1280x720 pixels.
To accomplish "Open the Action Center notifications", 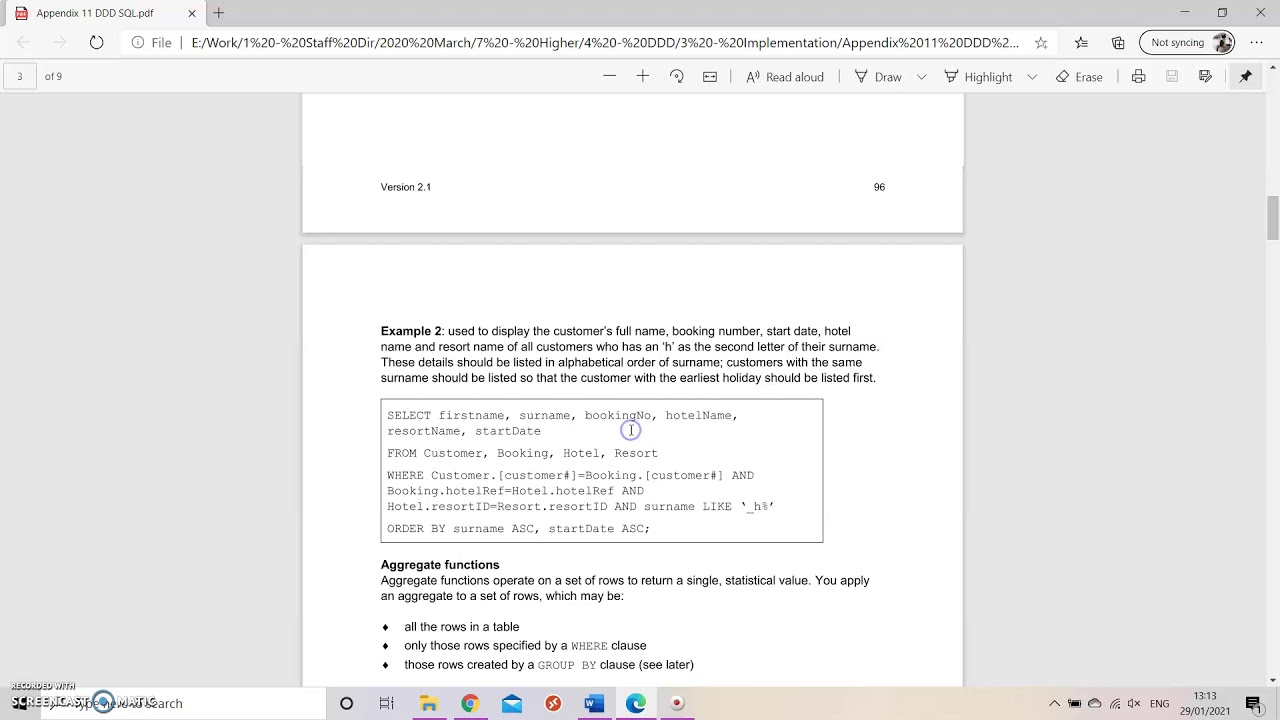I will pos(1254,704).
